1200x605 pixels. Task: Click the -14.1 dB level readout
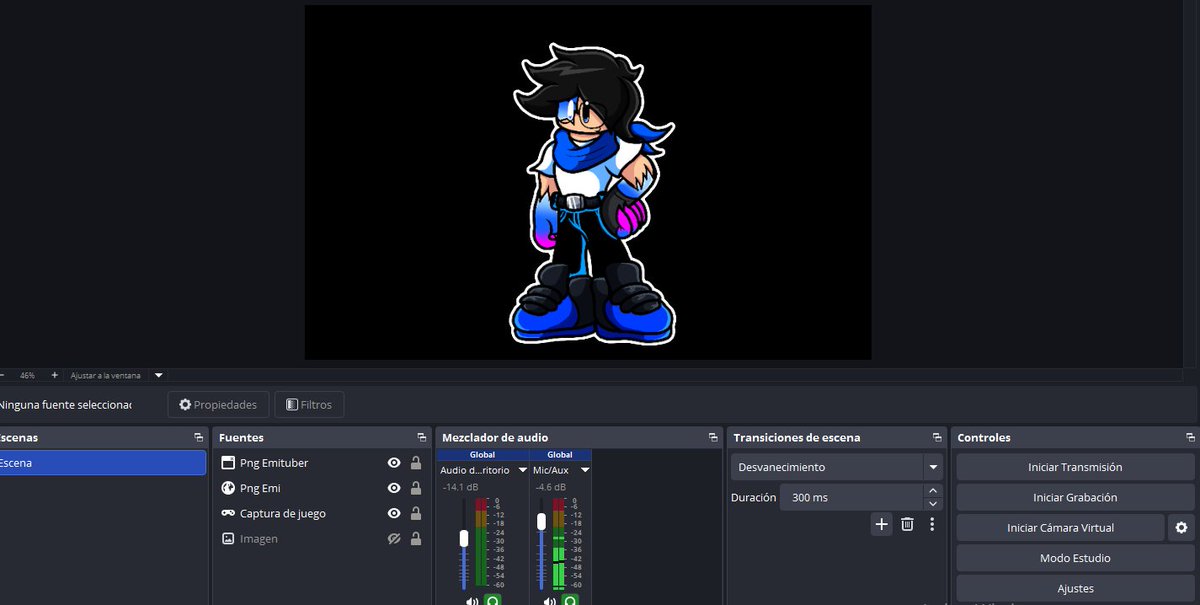point(460,487)
